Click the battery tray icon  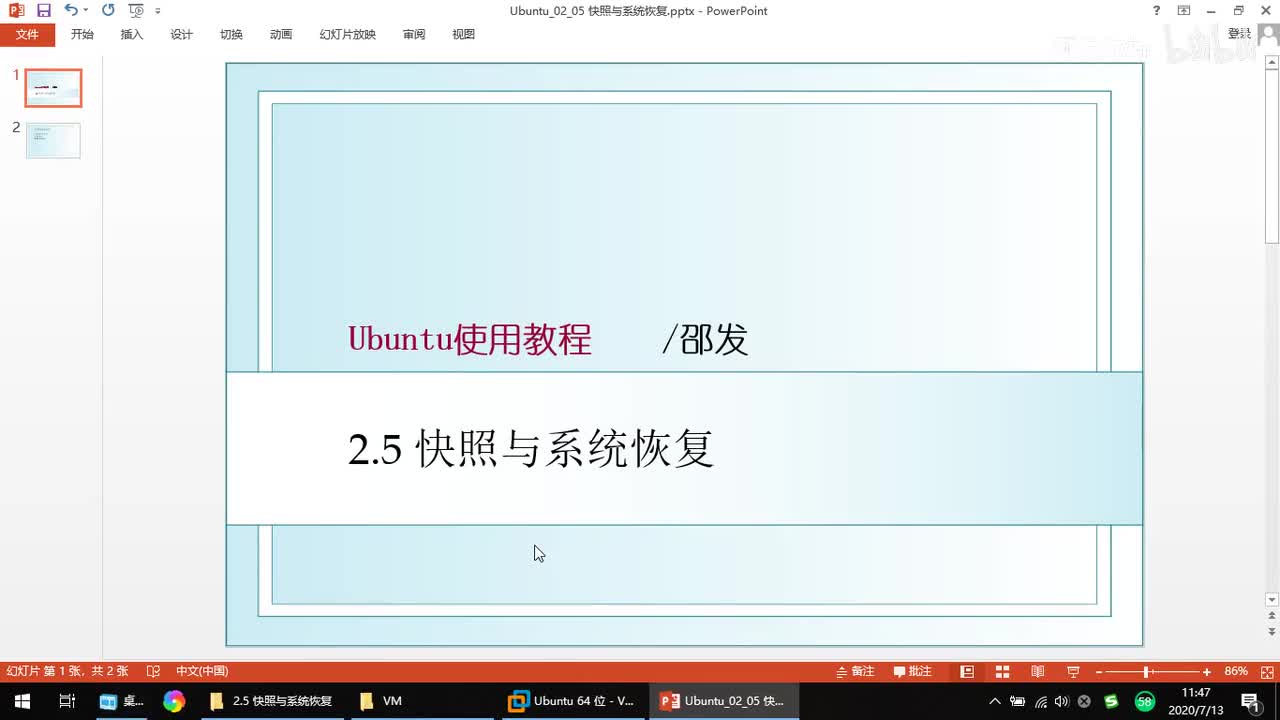point(1018,701)
